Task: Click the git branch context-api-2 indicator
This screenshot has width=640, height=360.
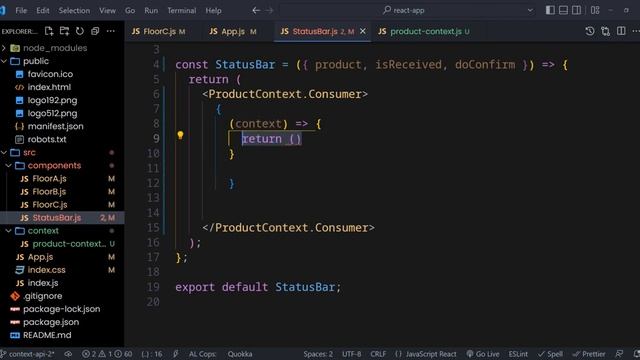Action: pos(28,354)
